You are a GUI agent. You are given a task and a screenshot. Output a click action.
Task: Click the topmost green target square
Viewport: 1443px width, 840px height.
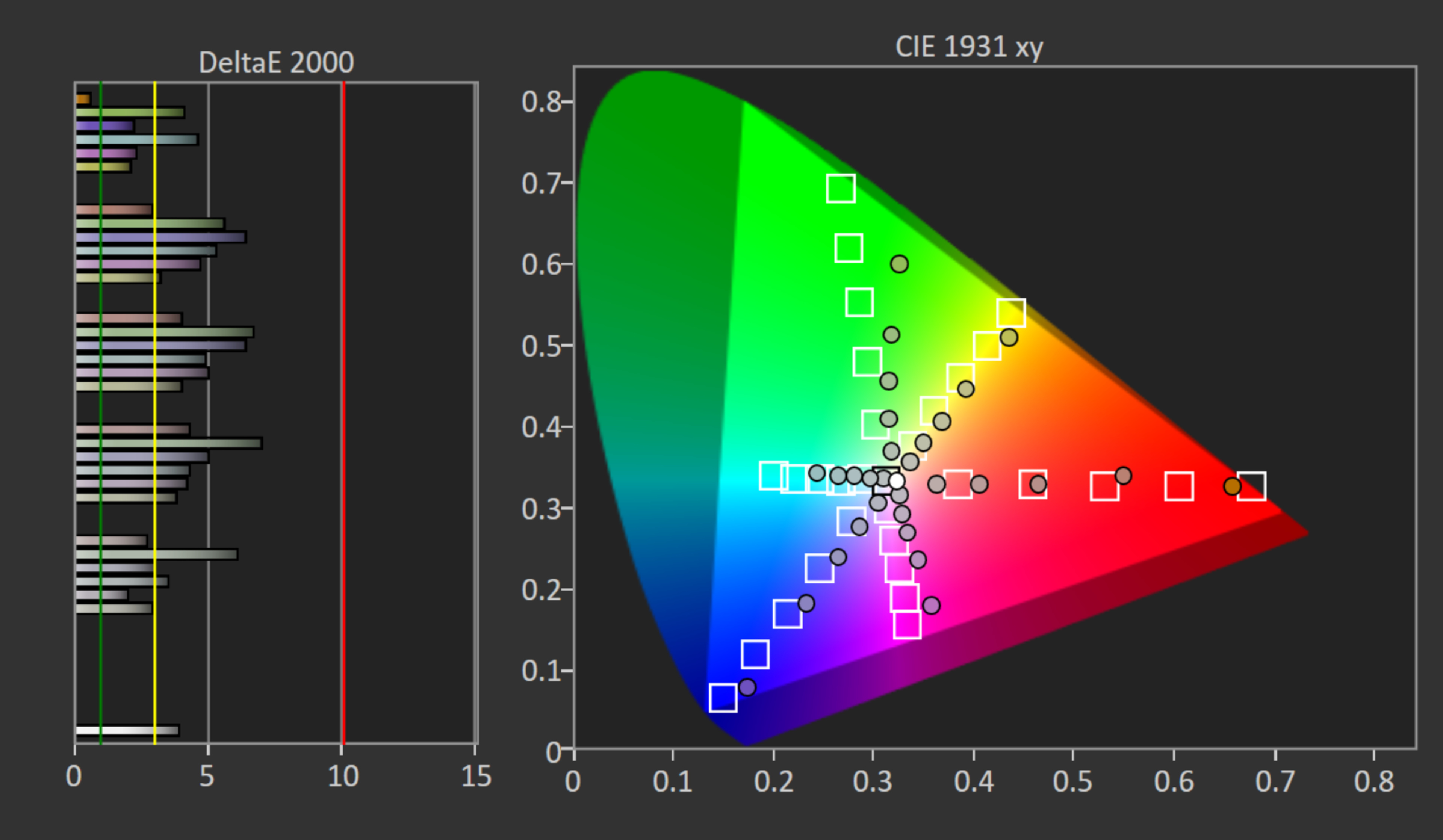pos(841,188)
